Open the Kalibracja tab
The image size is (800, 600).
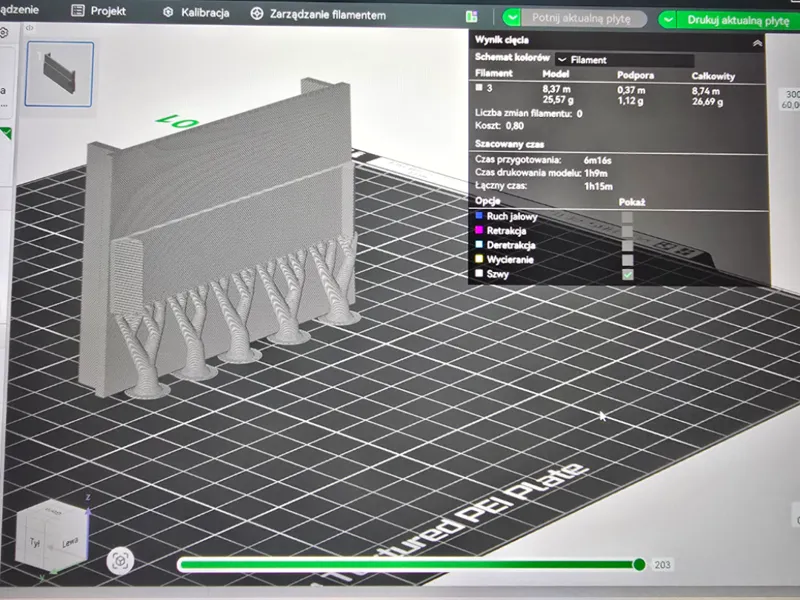coord(196,13)
